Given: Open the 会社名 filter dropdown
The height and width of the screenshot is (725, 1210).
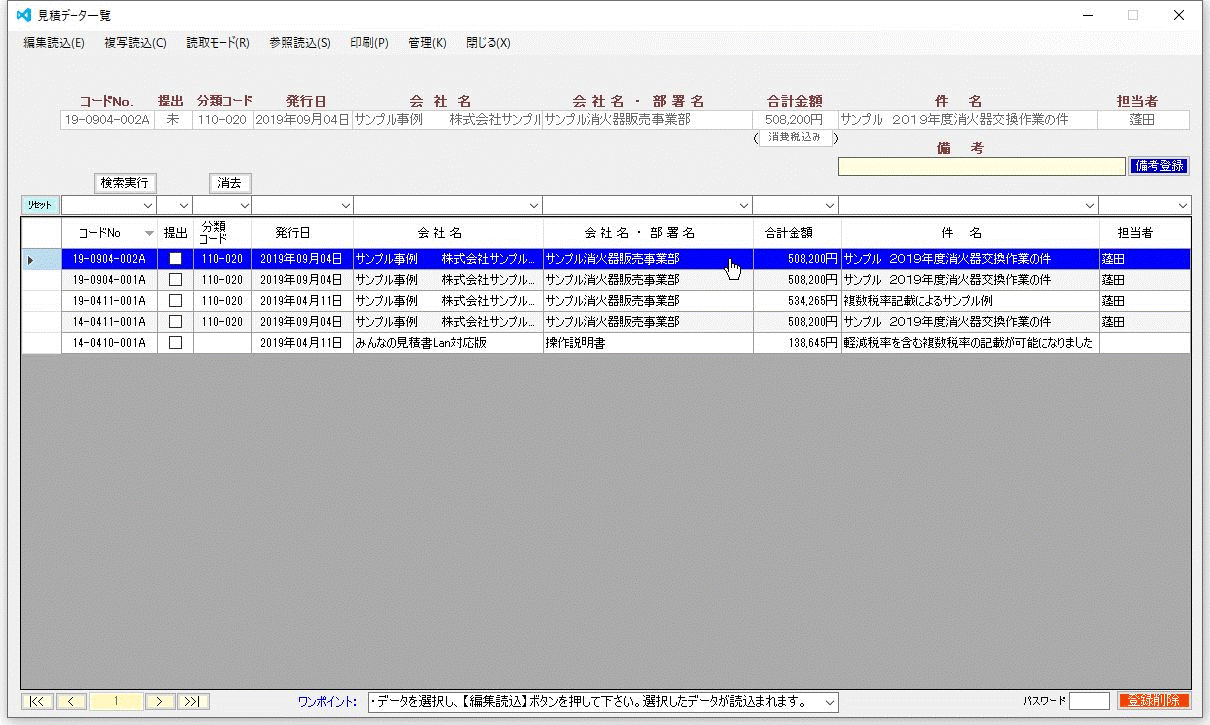Looking at the screenshot, I should [534, 206].
